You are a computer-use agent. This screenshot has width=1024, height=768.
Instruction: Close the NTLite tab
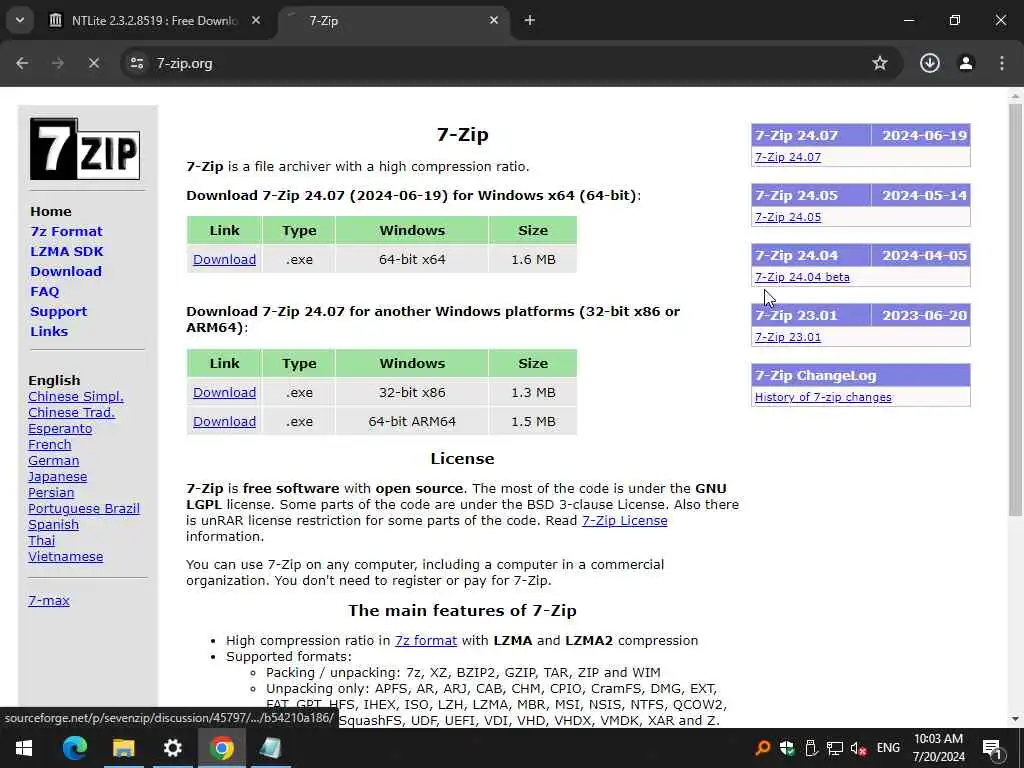(256, 20)
